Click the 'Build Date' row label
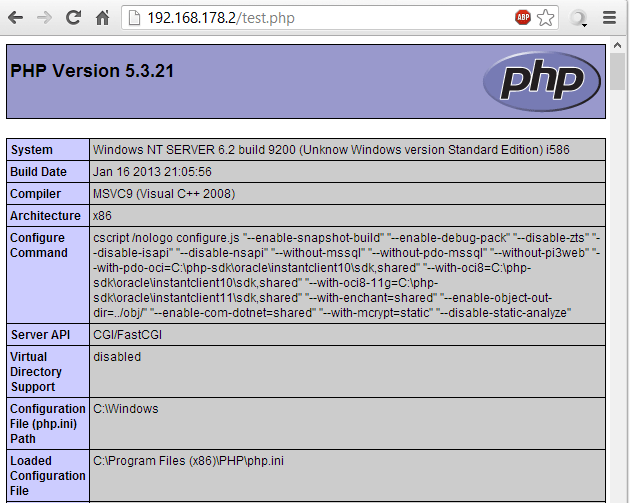 39,172
